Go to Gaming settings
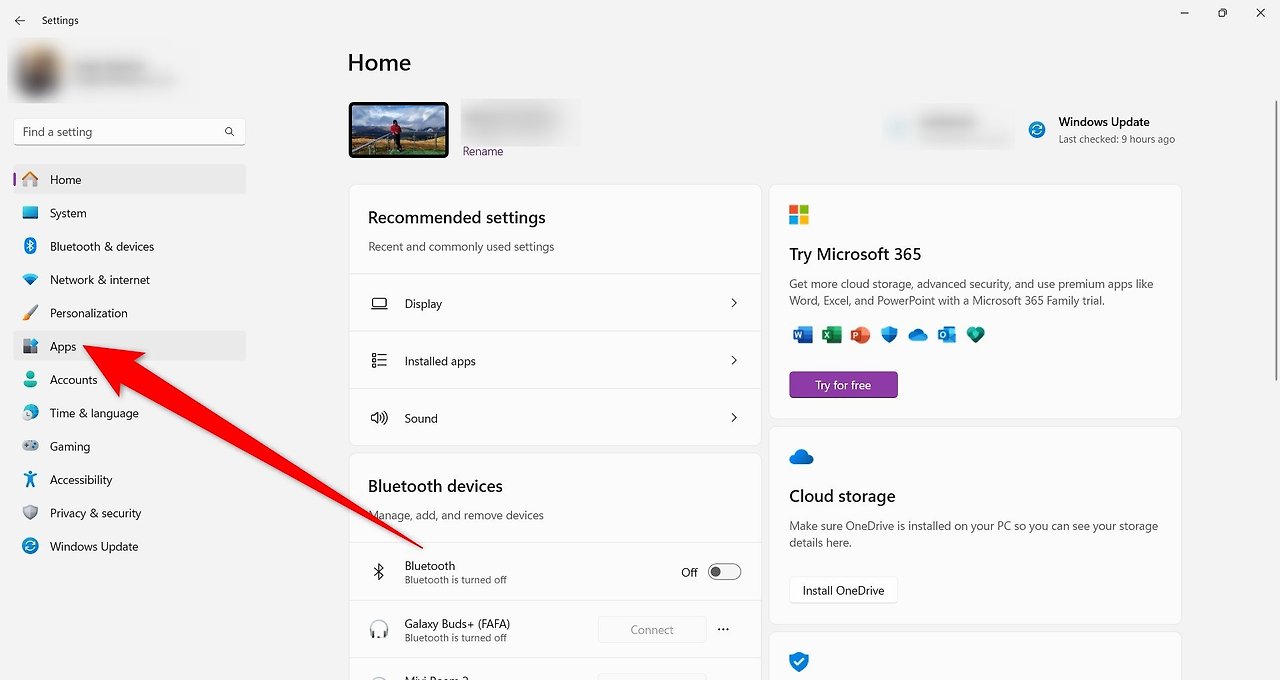Screen dimensions: 1280x680 [130, 446]
